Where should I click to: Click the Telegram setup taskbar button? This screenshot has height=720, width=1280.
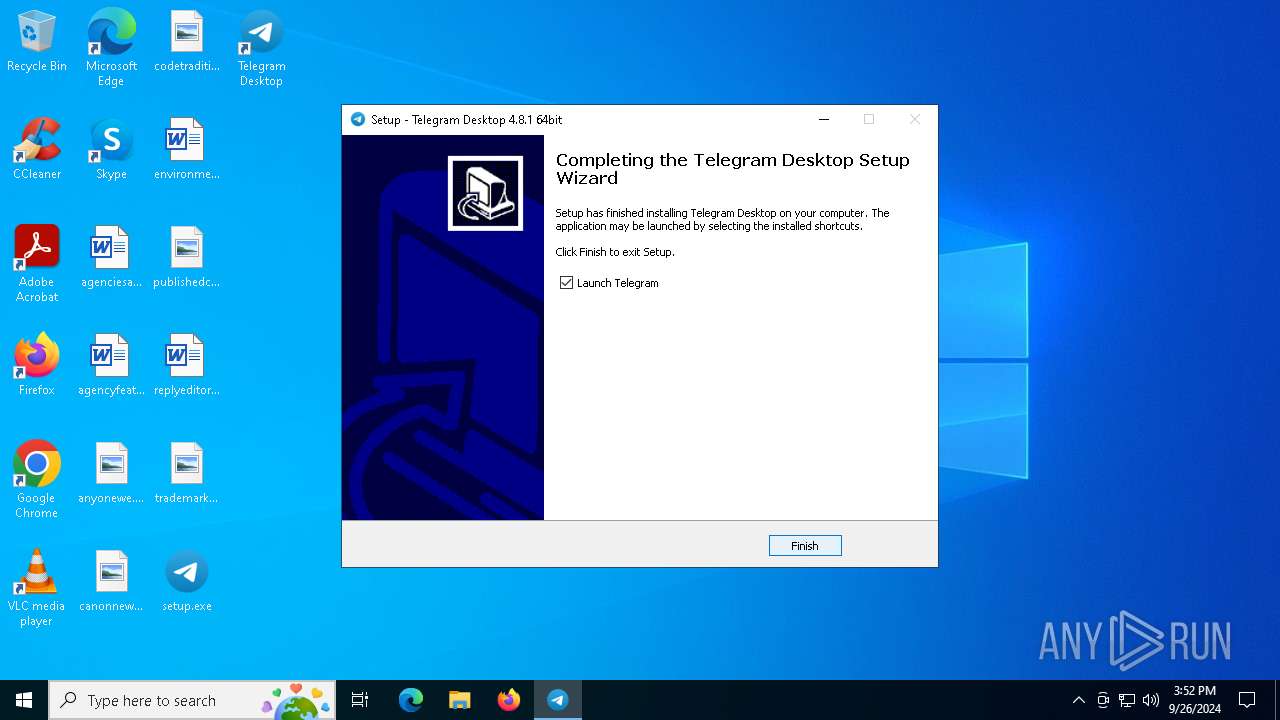pos(558,700)
